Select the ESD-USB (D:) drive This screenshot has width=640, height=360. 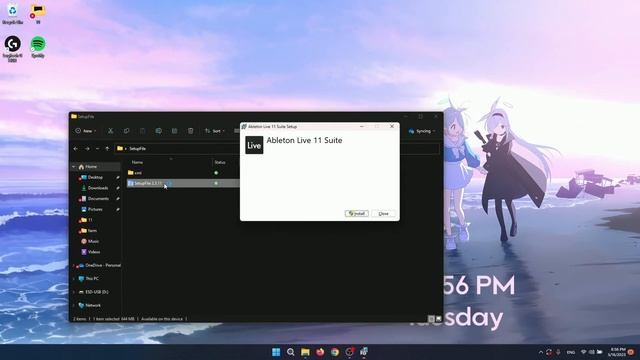tap(96, 292)
